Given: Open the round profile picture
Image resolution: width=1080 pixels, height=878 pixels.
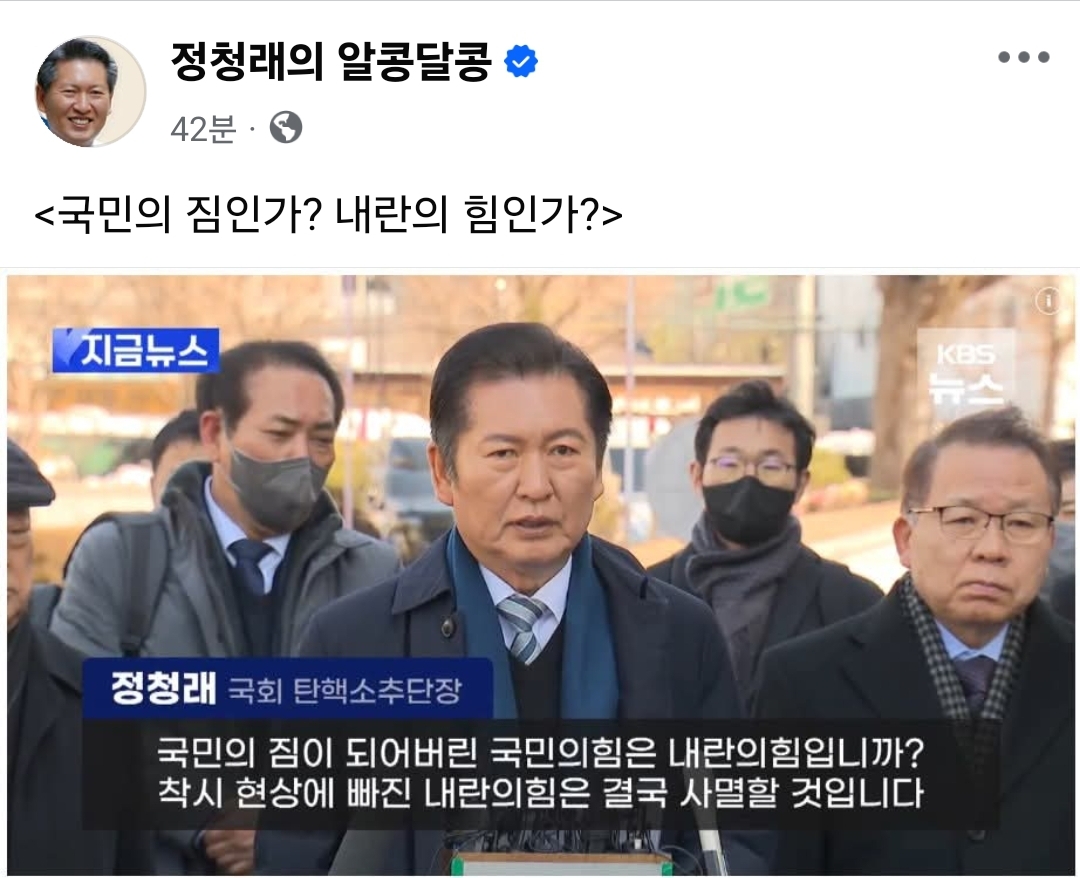Looking at the screenshot, I should click(x=91, y=92).
